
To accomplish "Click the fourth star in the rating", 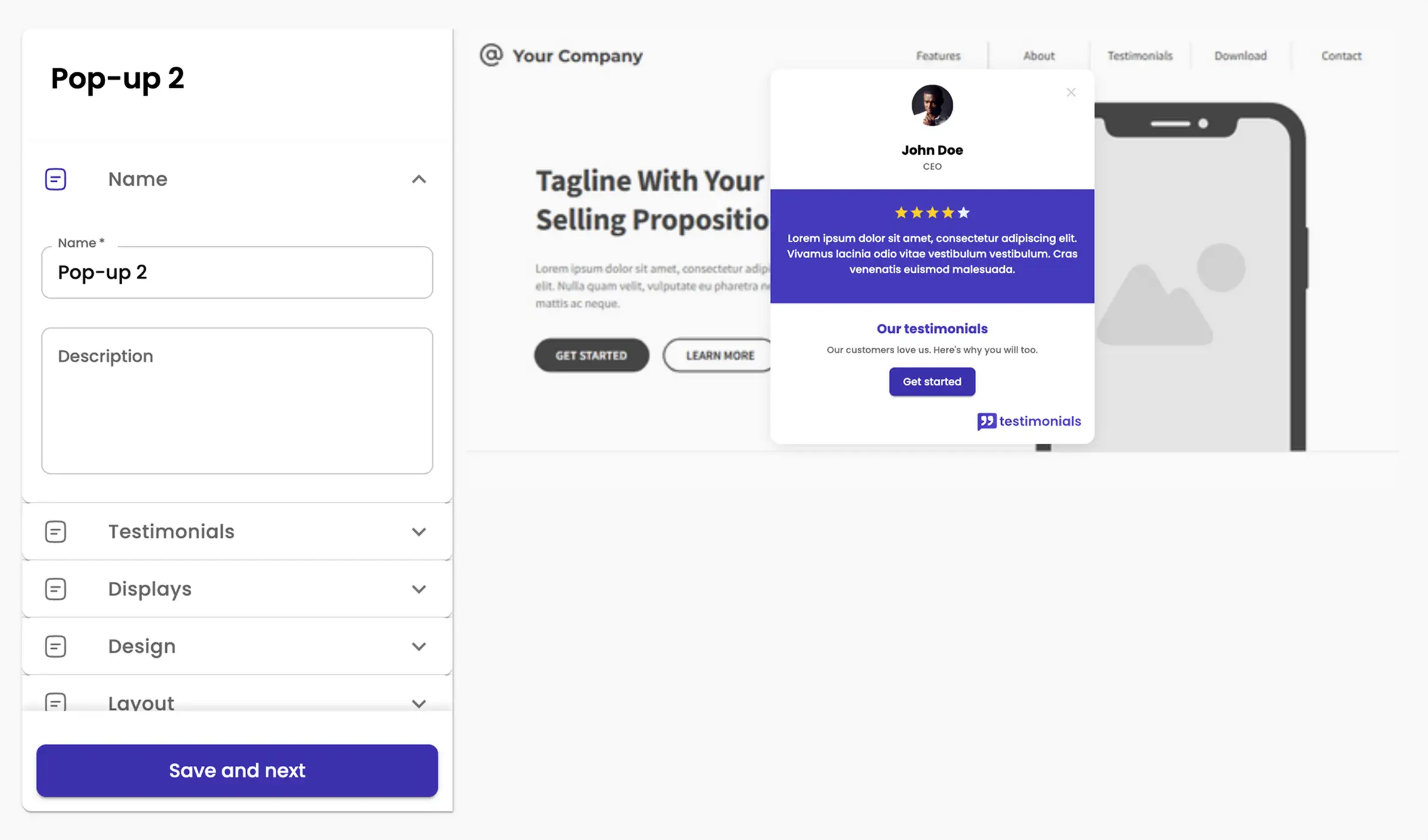I will [x=947, y=212].
